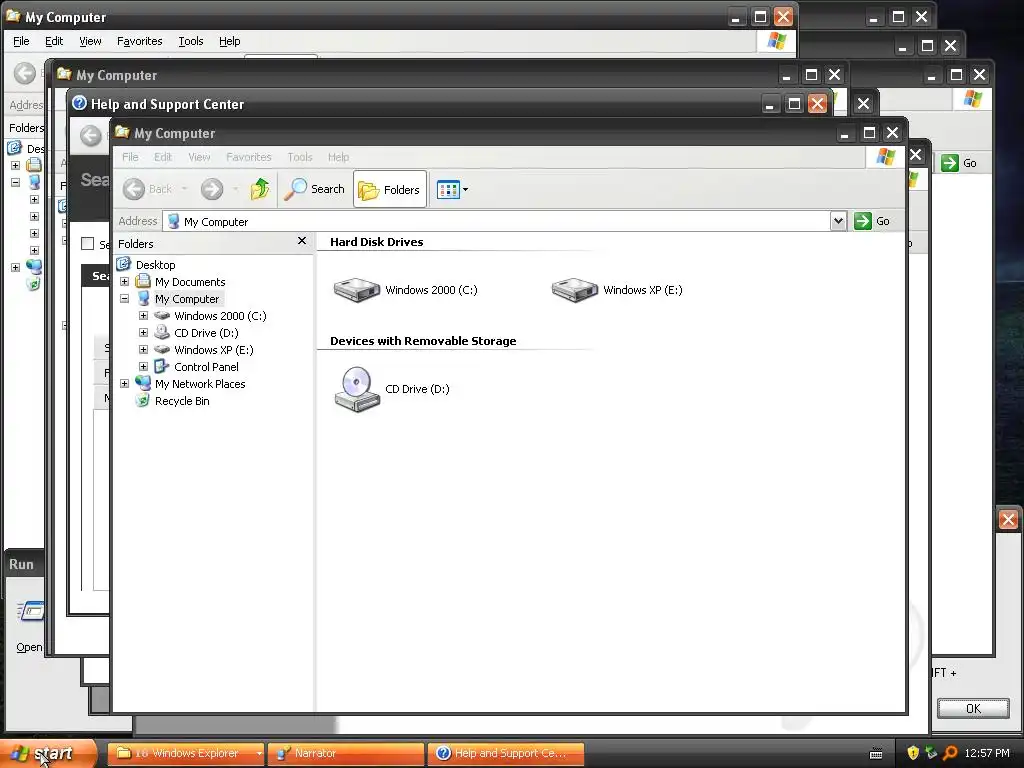Open View menu in front My Computer window
Image resolution: width=1024 pixels, height=768 pixels.
click(x=199, y=157)
